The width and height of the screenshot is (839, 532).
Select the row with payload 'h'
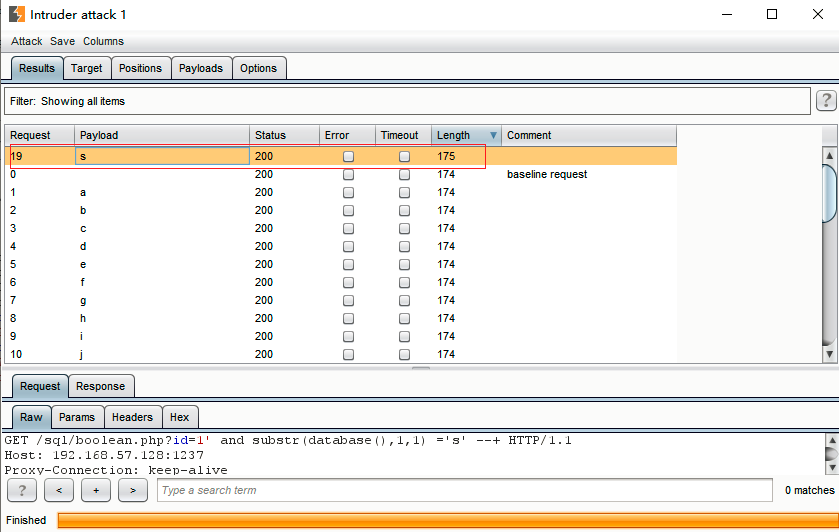pos(341,318)
